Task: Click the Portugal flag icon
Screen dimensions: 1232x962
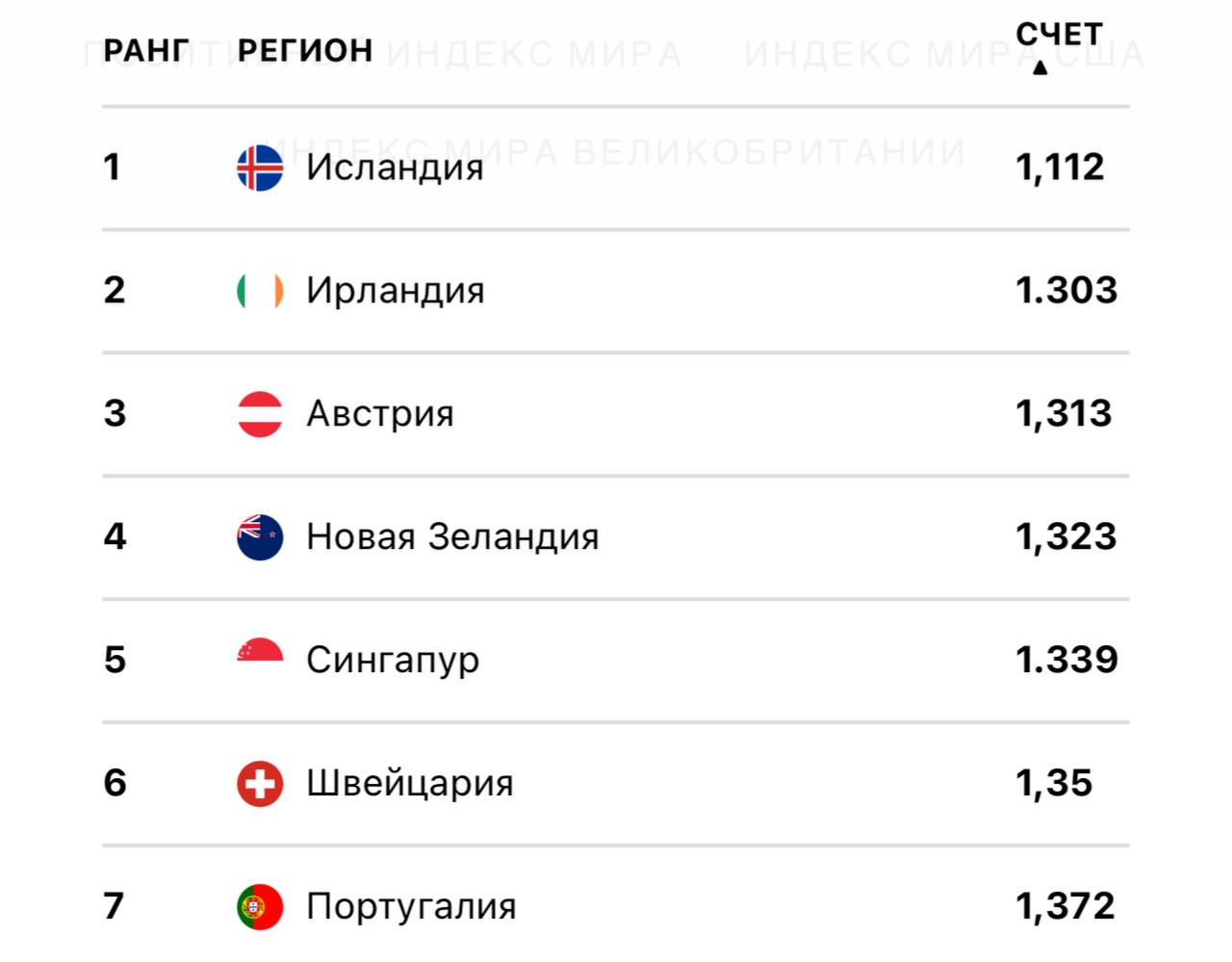Action: coord(260,907)
